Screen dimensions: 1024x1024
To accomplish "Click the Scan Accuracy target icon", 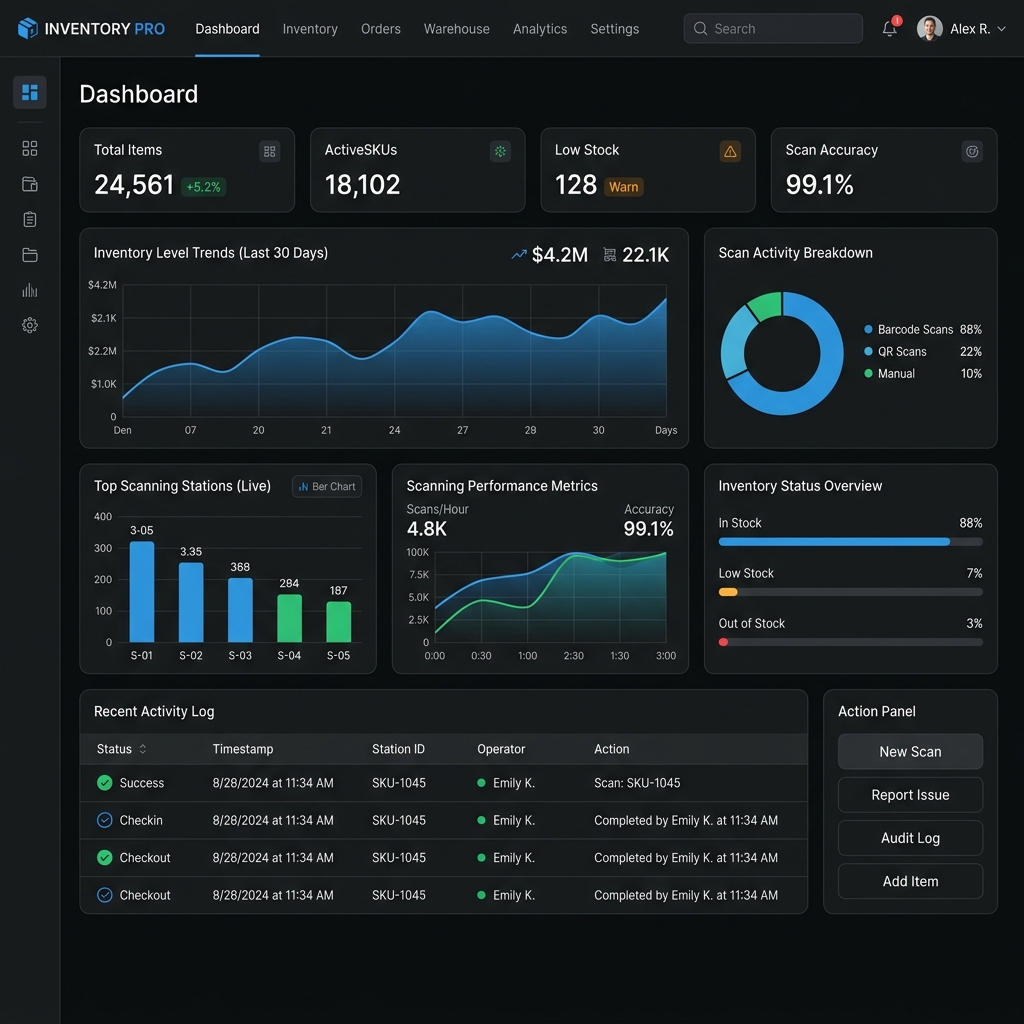I will (972, 152).
